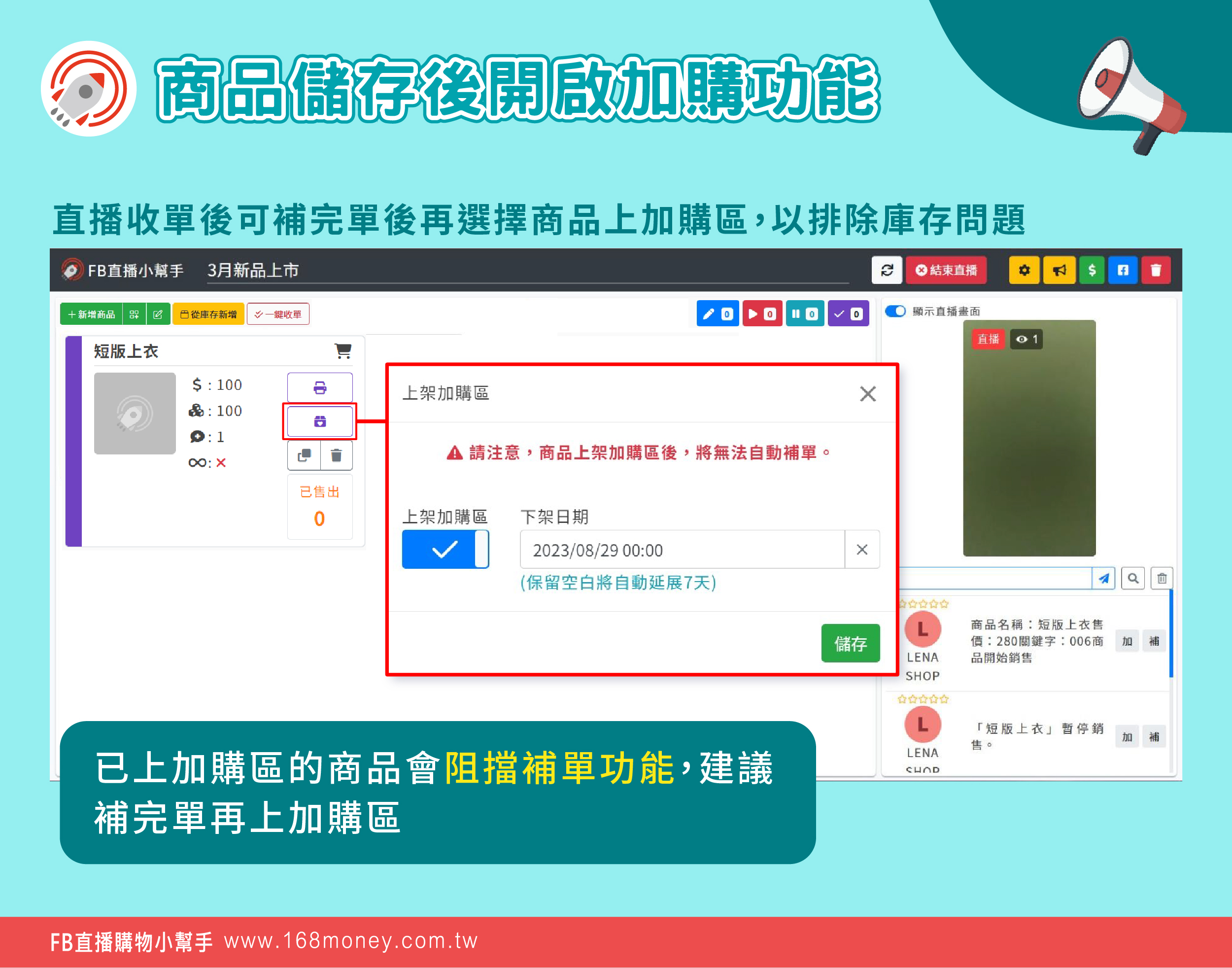
Task: Close the 上架加購區 dialog
Action: [x=868, y=393]
